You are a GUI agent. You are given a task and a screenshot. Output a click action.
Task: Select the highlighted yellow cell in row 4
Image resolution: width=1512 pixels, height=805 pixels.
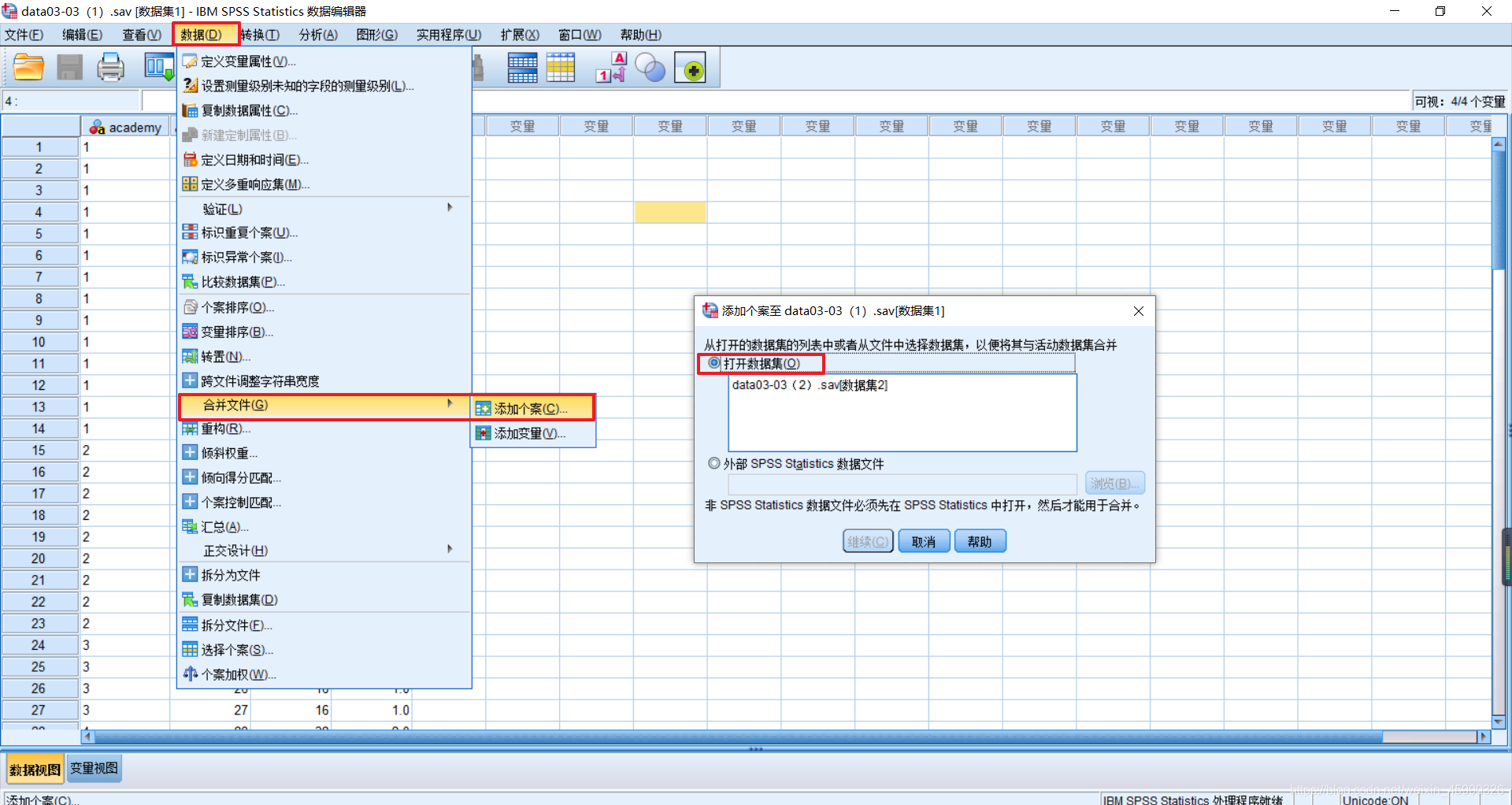tap(670, 212)
